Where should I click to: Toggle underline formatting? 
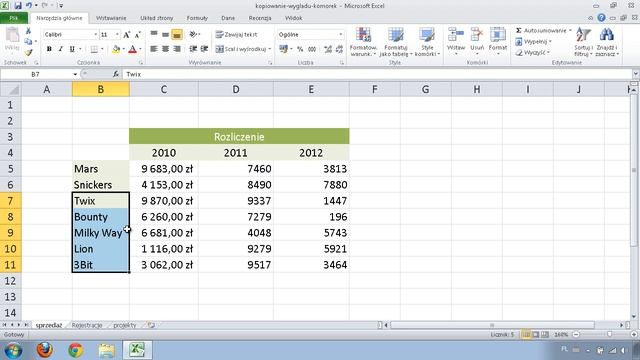(72, 49)
